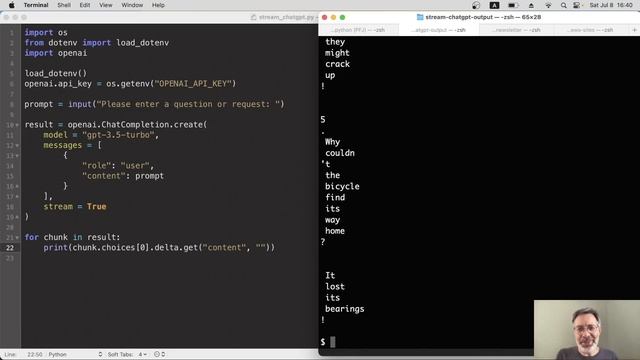Image resolution: width=640 pixels, height=360 pixels.
Task: Open Spotlight search
Action: [563, 5]
